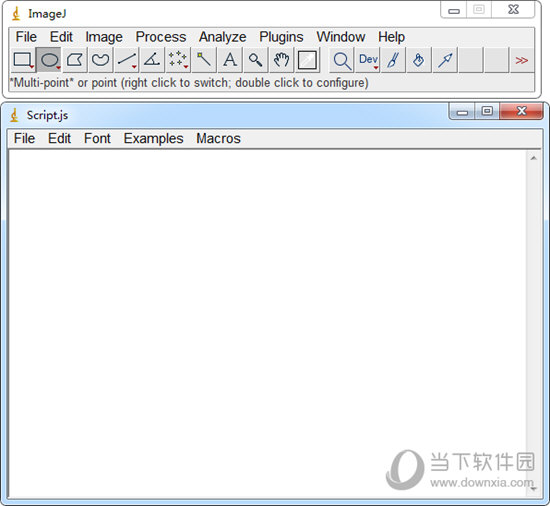Select the Angle tool

(x=152, y=60)
